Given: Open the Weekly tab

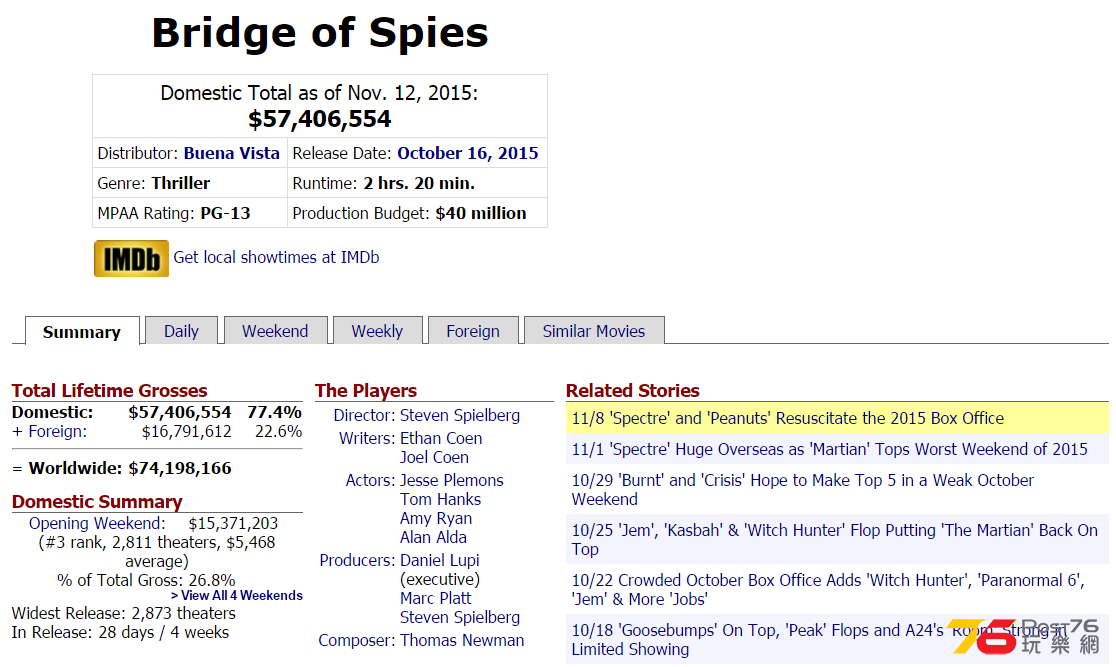Looking at the screenshot, I should coord(377,331).
